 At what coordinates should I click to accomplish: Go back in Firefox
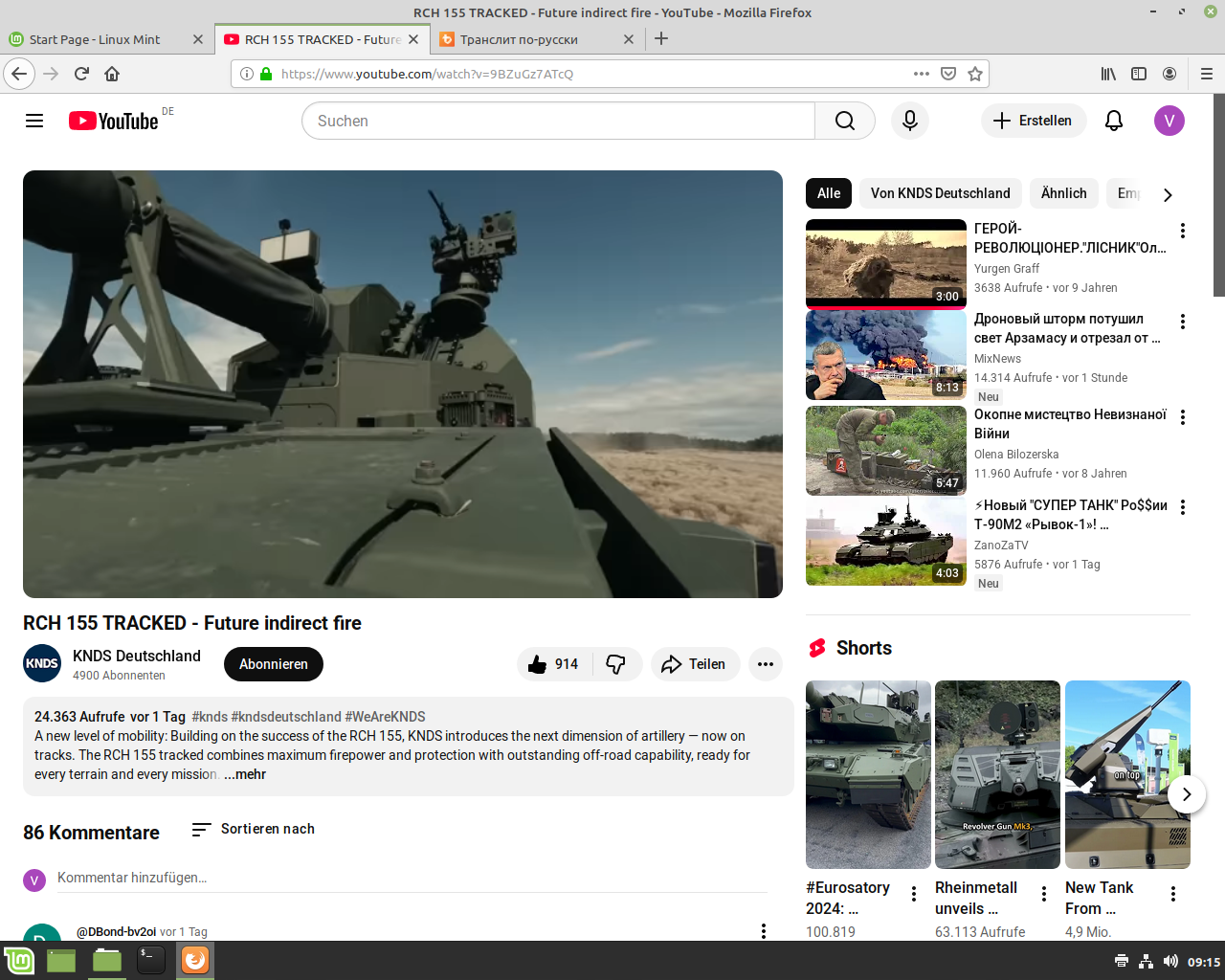[19, 74]
